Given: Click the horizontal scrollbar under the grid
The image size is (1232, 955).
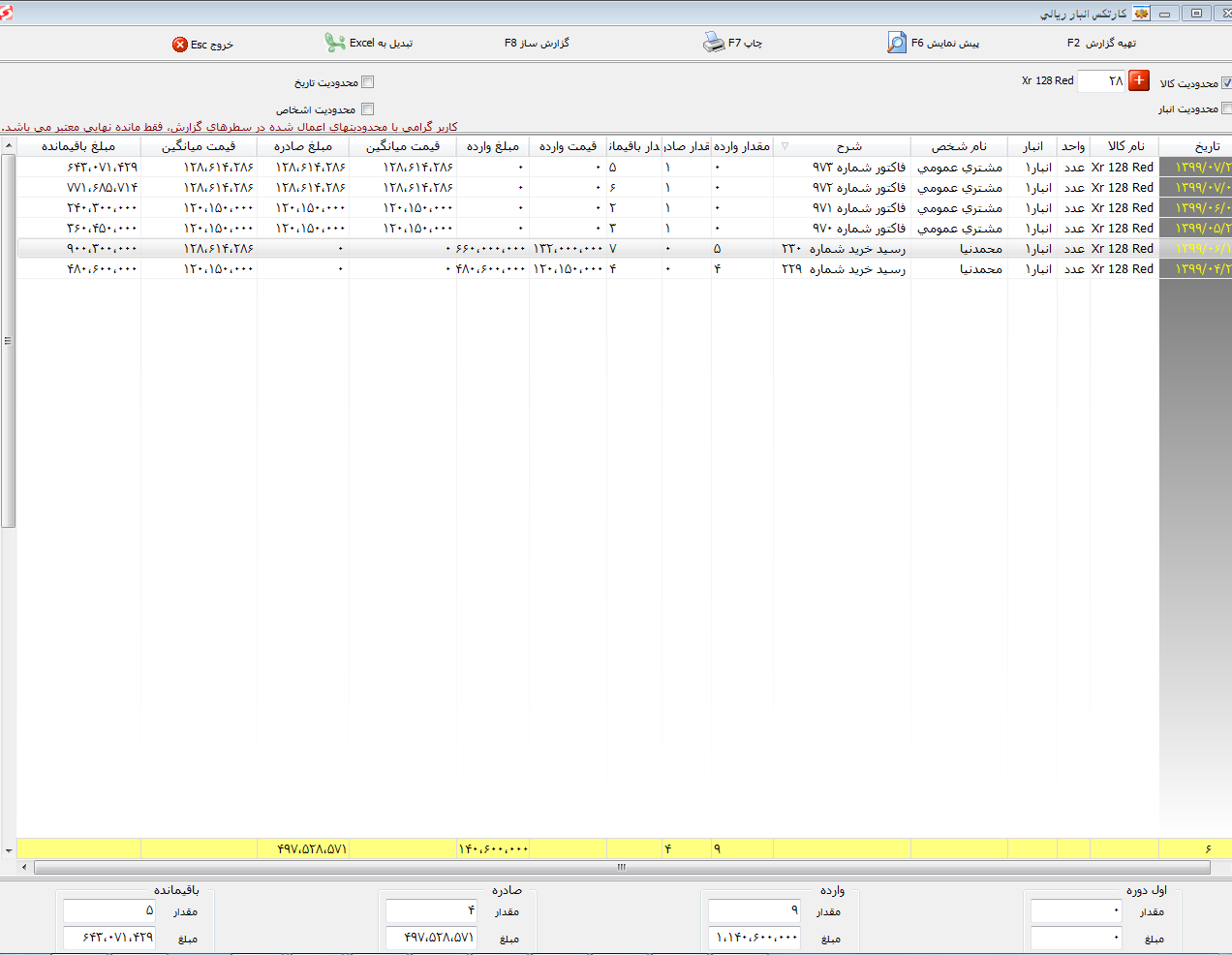Looking at the screenshot, I should click(x=622, y=868).
